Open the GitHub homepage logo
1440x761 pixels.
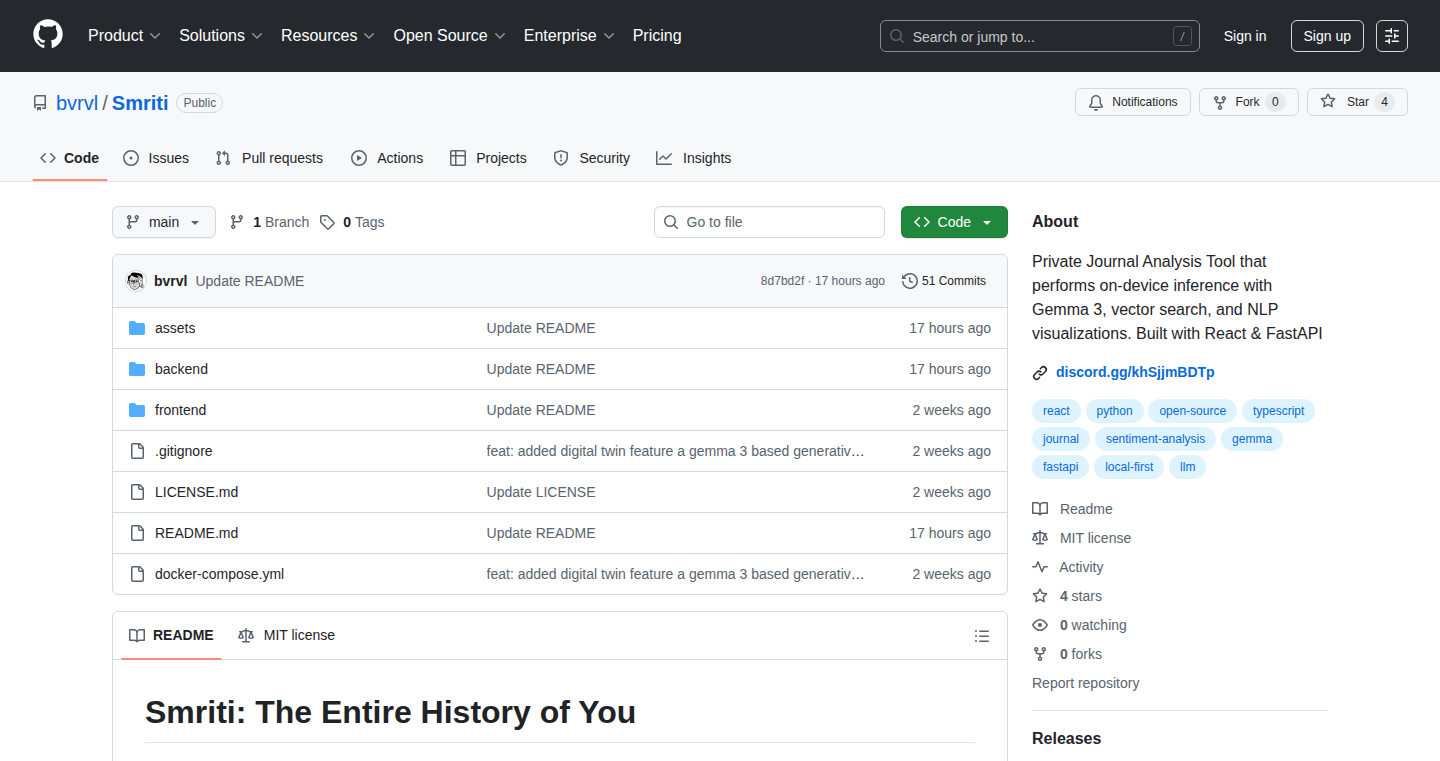pos(48,35)
